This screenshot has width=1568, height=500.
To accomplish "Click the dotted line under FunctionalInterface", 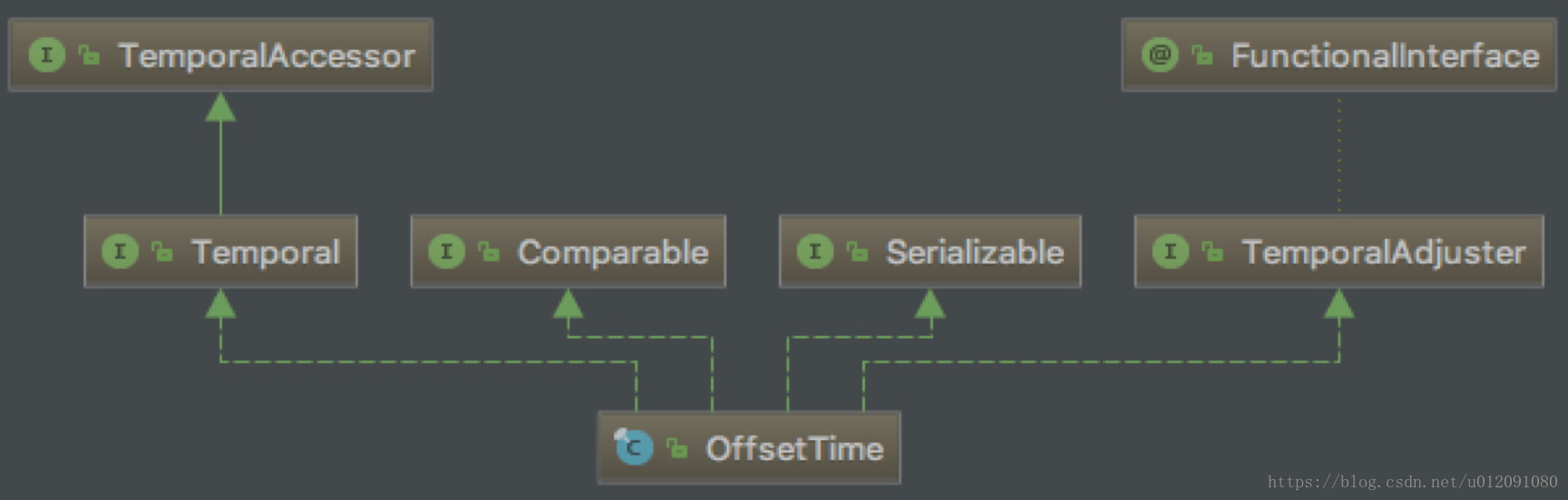I will pyautogui.click(x=1339, y=154).
